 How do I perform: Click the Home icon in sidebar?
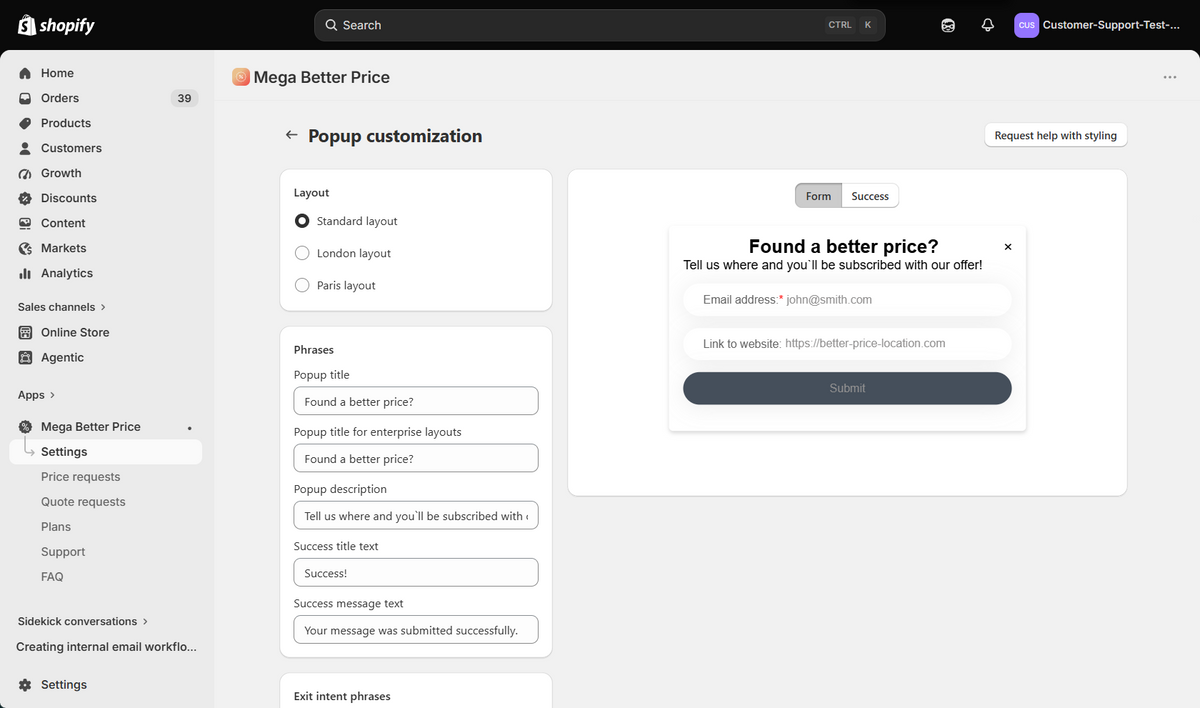click(x=25, y=73)
